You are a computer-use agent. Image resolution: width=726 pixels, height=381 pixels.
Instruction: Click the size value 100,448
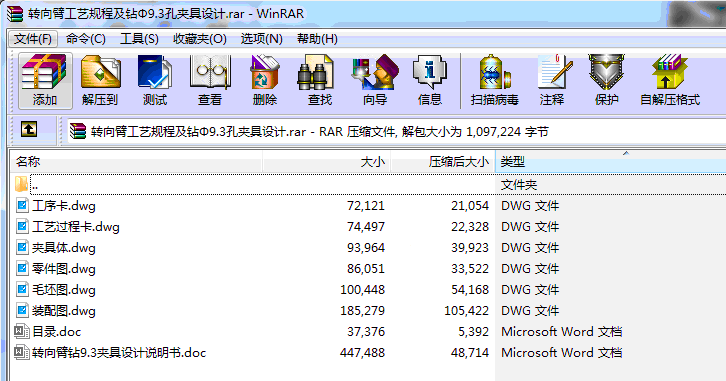tap(362, 290)
